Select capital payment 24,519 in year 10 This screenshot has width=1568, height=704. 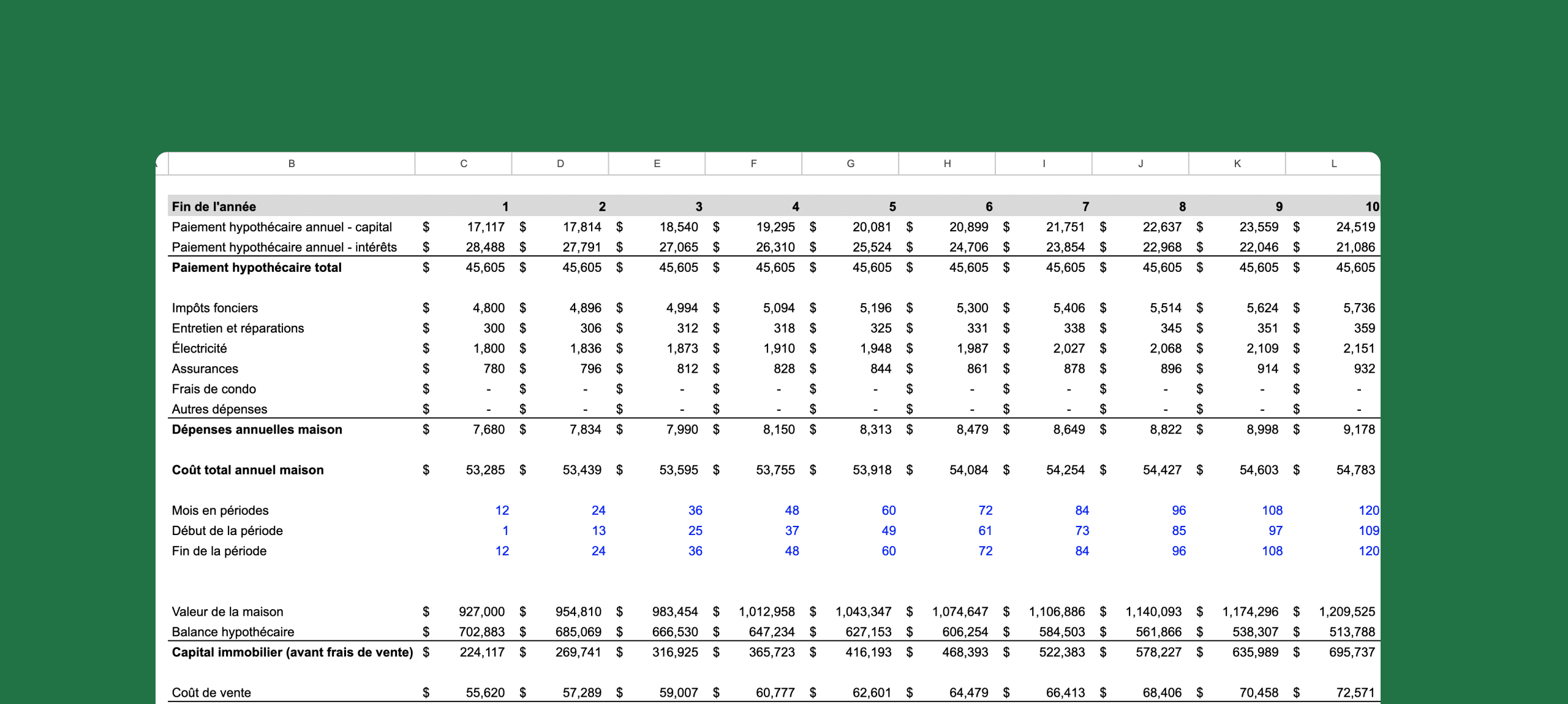1355,227
